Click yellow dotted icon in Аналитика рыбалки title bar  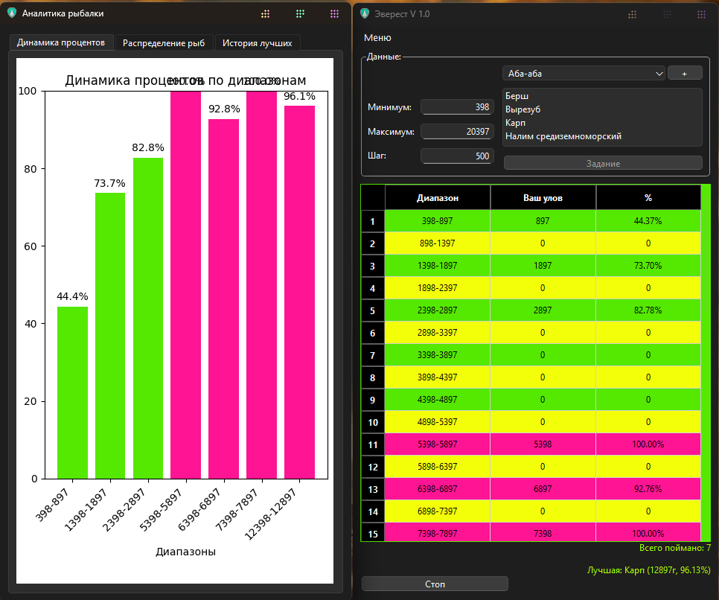(x=265, y=14)
